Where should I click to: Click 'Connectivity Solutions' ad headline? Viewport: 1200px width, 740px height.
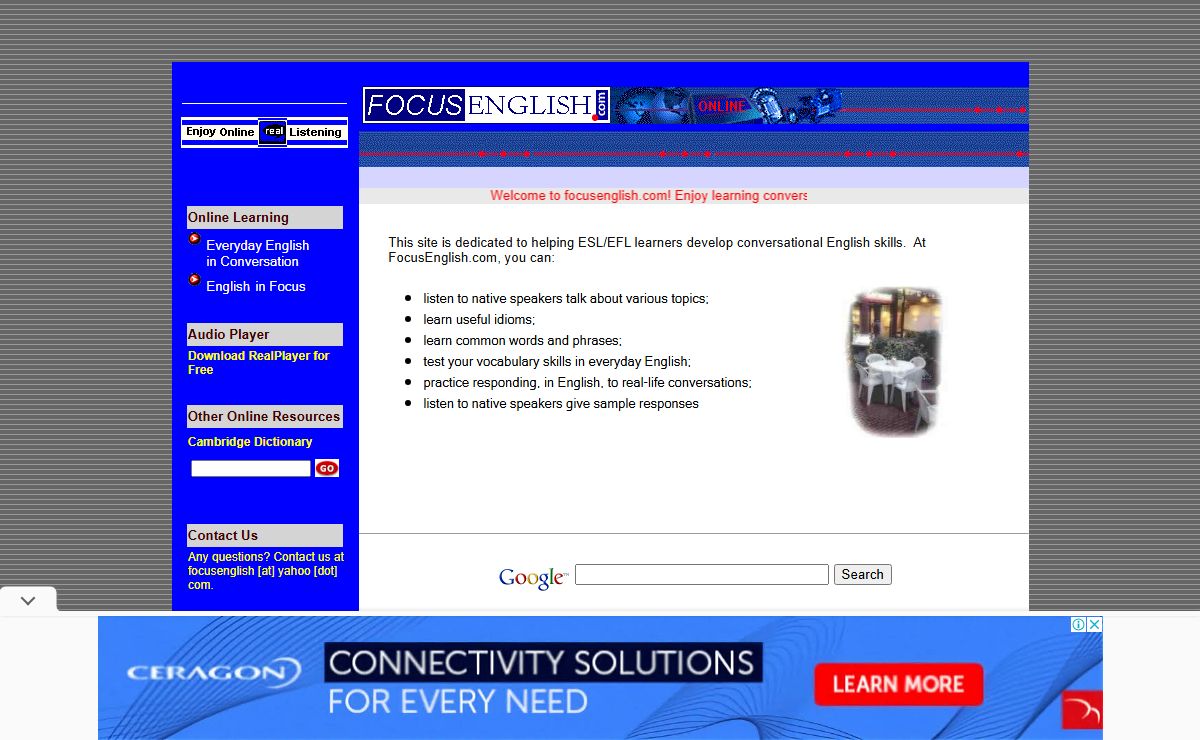pos(541,662)
